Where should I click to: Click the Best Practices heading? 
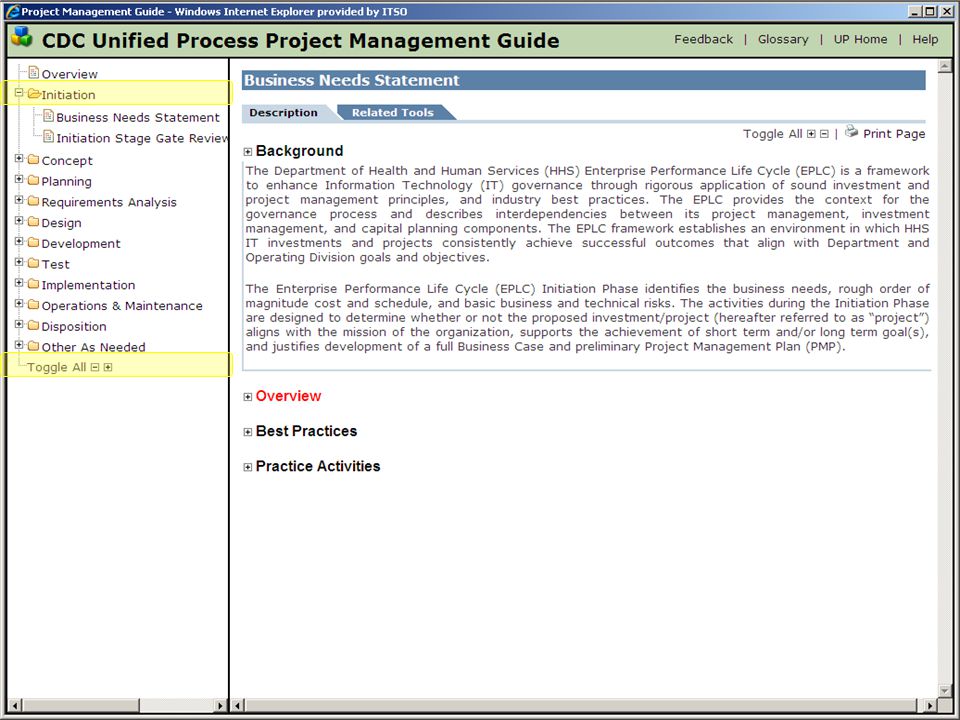click(x=306, y=431)
